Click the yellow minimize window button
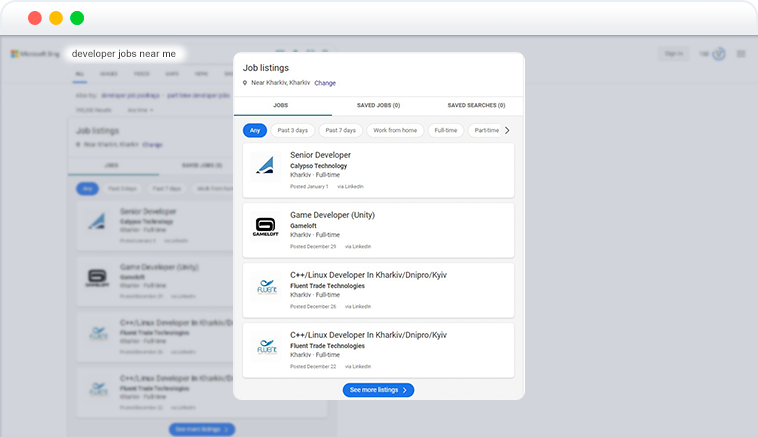 (56, 18)
